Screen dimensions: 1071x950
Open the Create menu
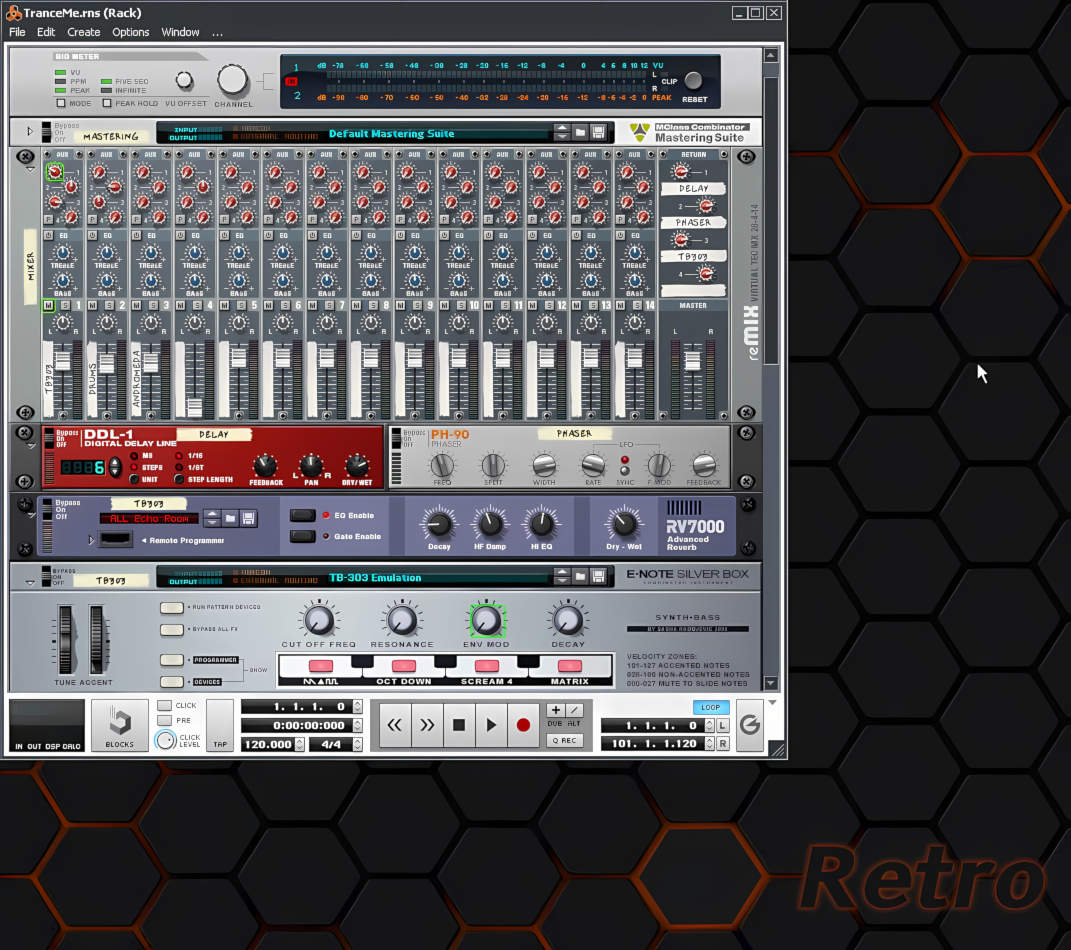83,32
